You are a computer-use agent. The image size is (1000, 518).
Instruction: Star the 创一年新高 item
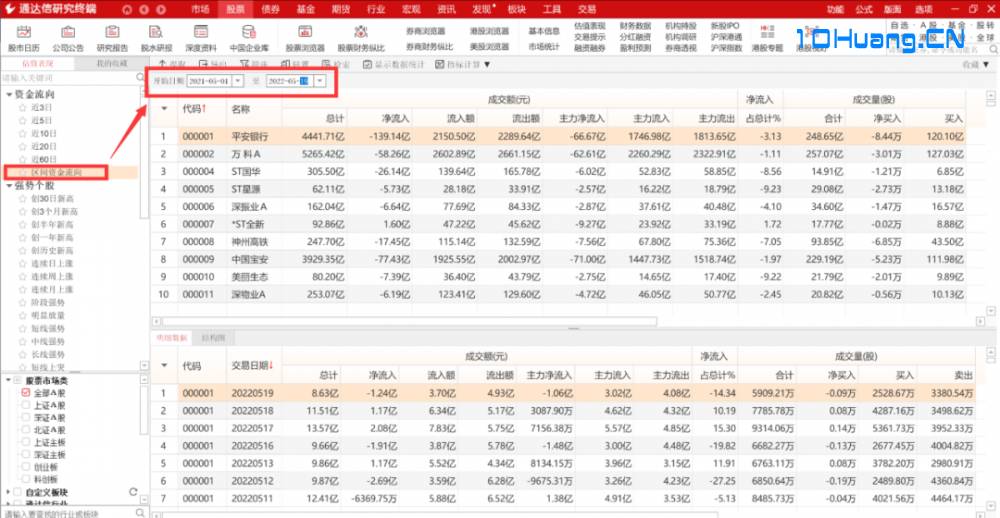pyautogui.click(x=22, y=237)
